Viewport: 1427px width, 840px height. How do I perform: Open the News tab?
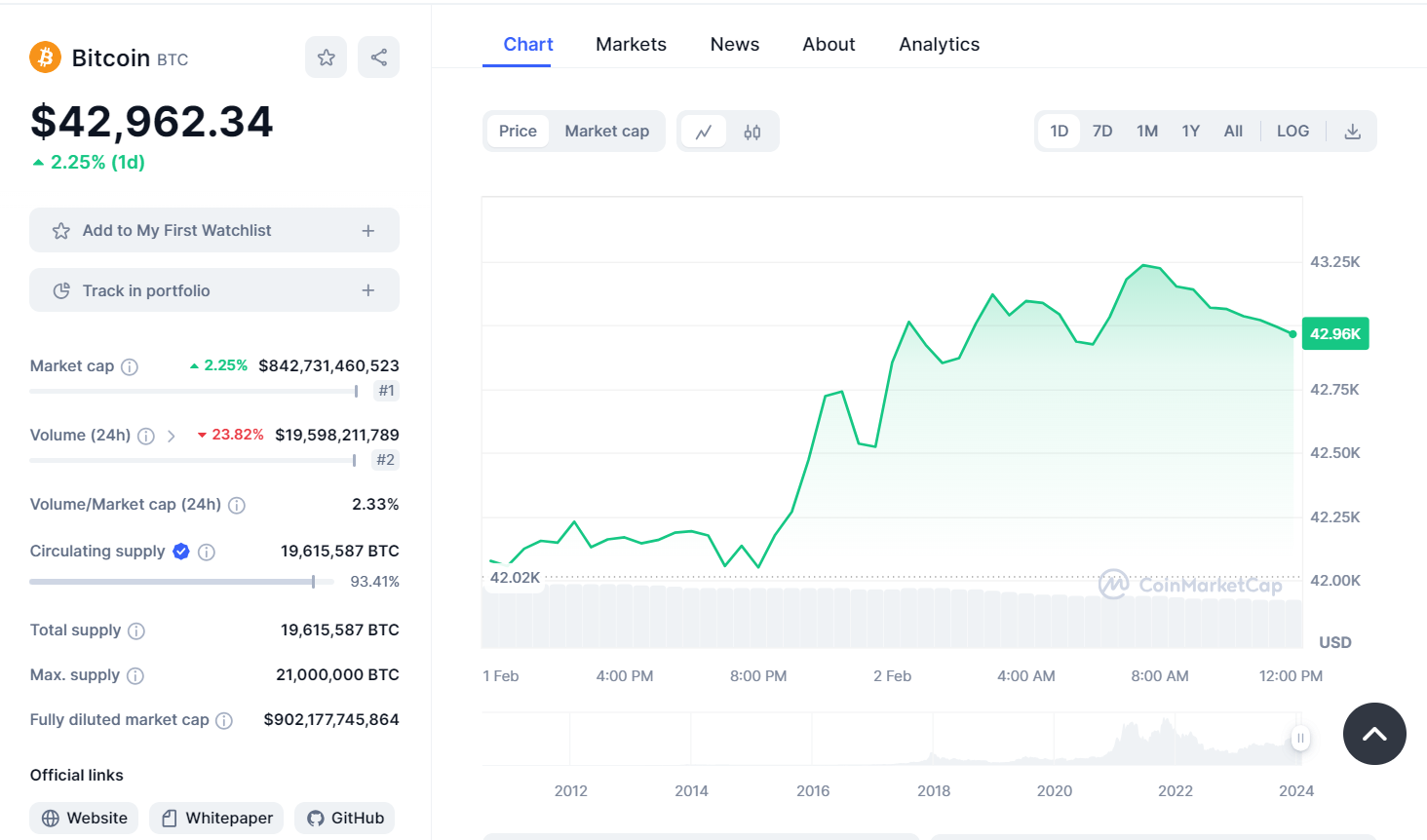(x=735, y=45)
